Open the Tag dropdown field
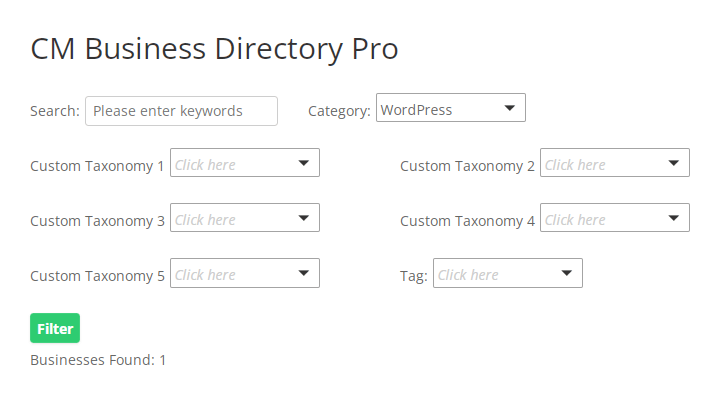This screenshot has height=400, width=720. tap(497, 274)
